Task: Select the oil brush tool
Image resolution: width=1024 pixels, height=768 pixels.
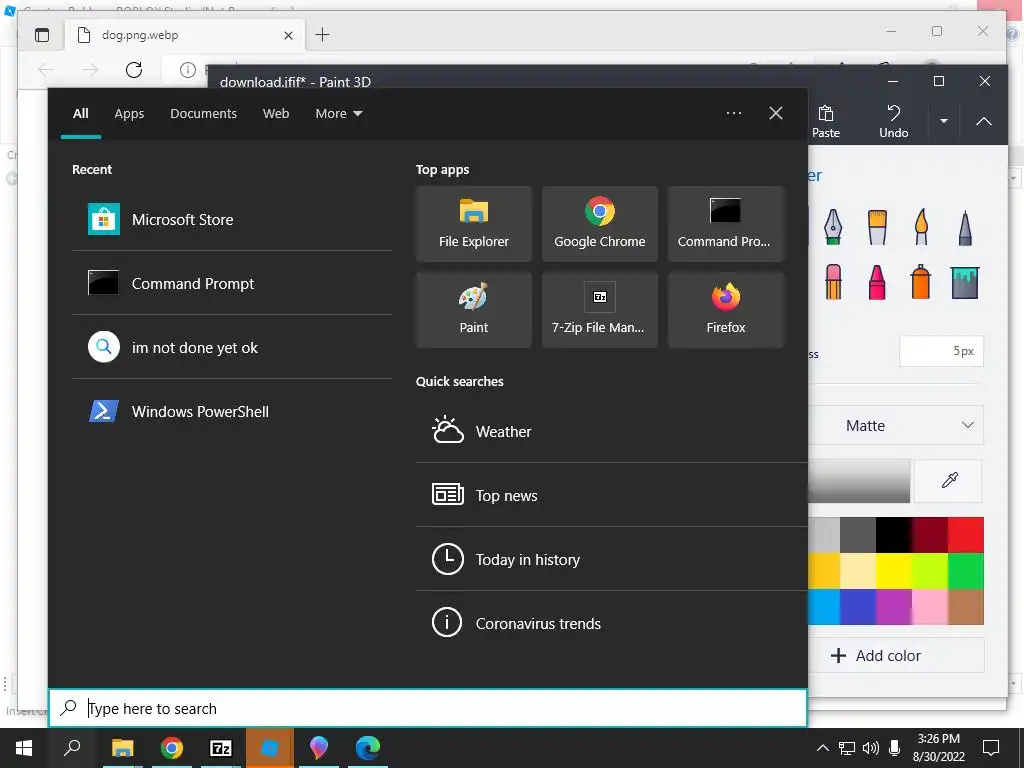Action: 877,227
